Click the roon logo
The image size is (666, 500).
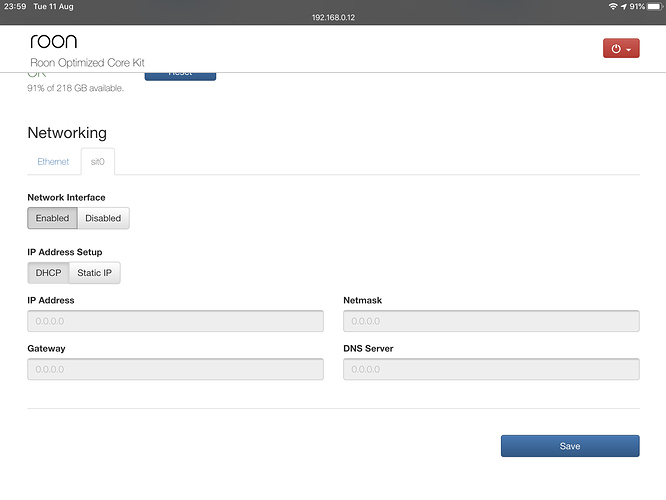[54, 41]
